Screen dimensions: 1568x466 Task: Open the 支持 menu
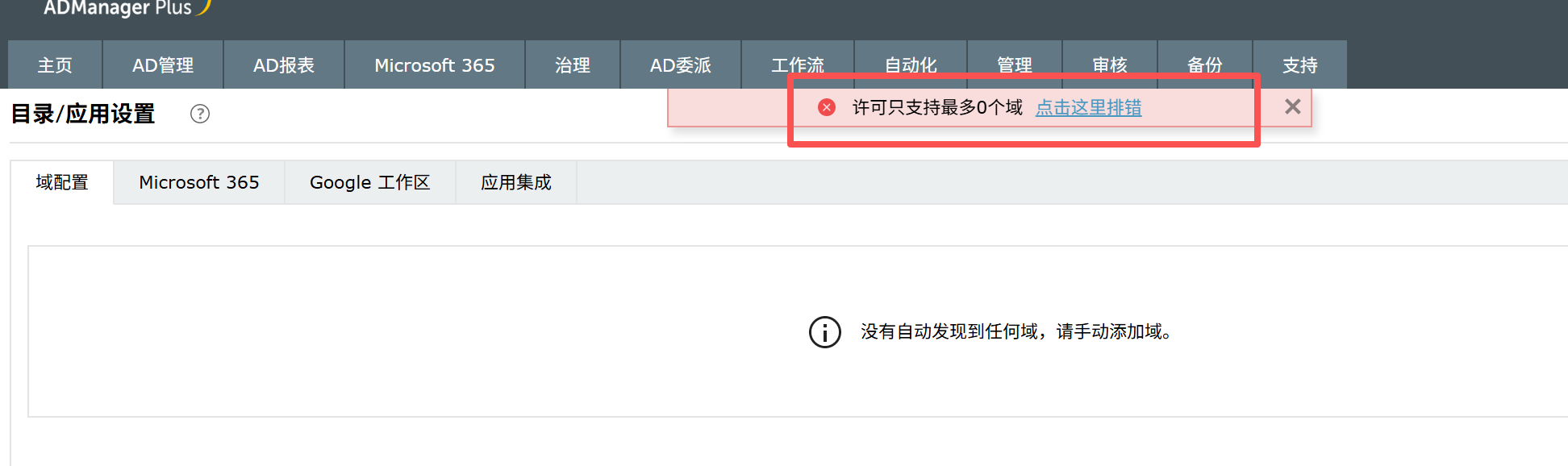pos(1300,65)
